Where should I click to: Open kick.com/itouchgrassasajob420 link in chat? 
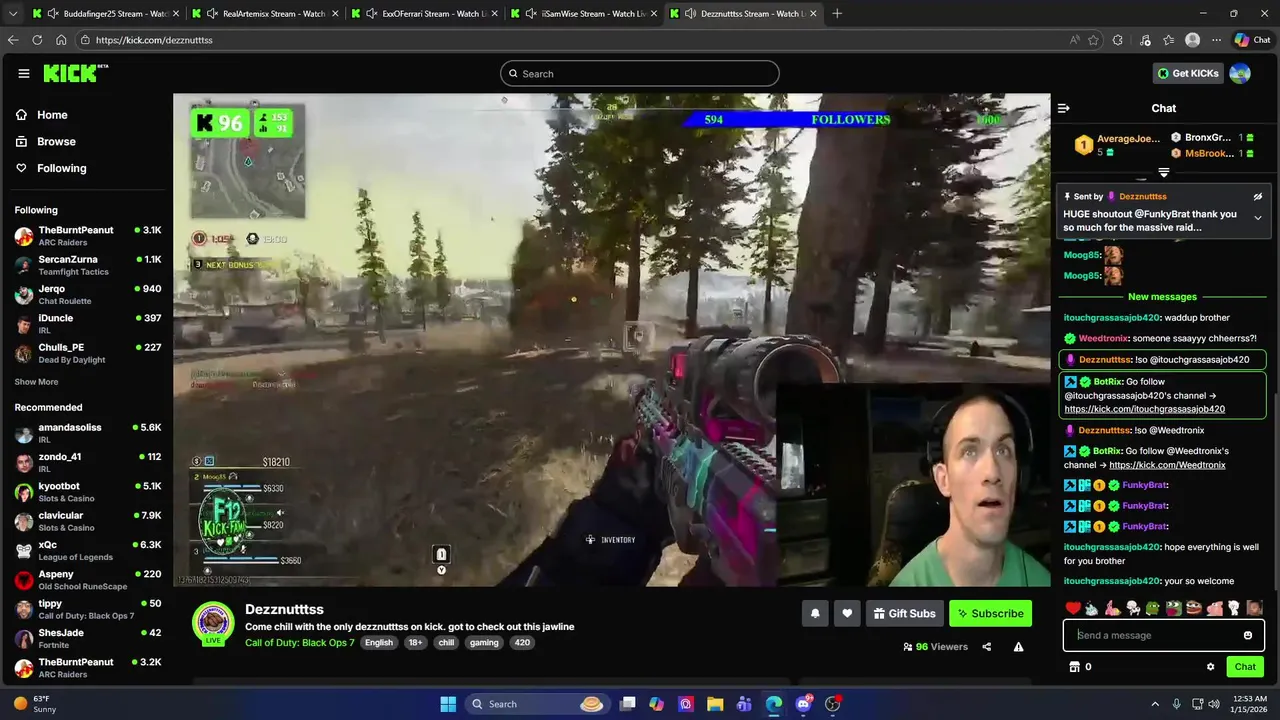(x=1144, y=409)
